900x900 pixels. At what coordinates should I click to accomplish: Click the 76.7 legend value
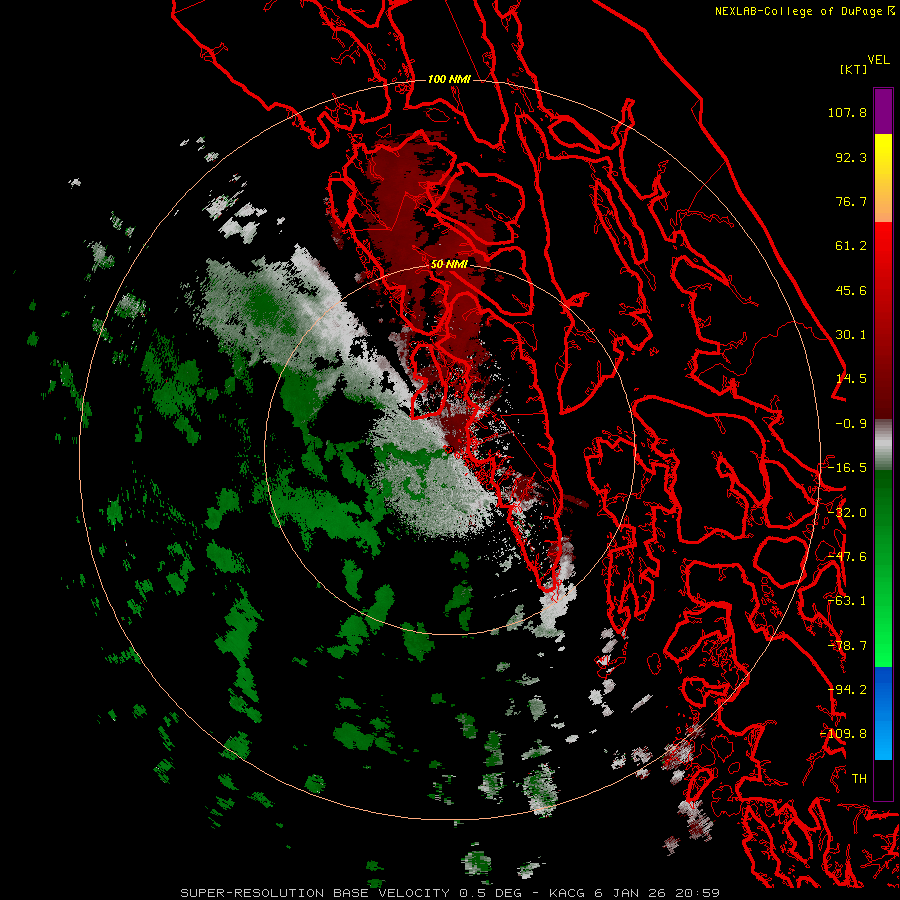[851, 201]
